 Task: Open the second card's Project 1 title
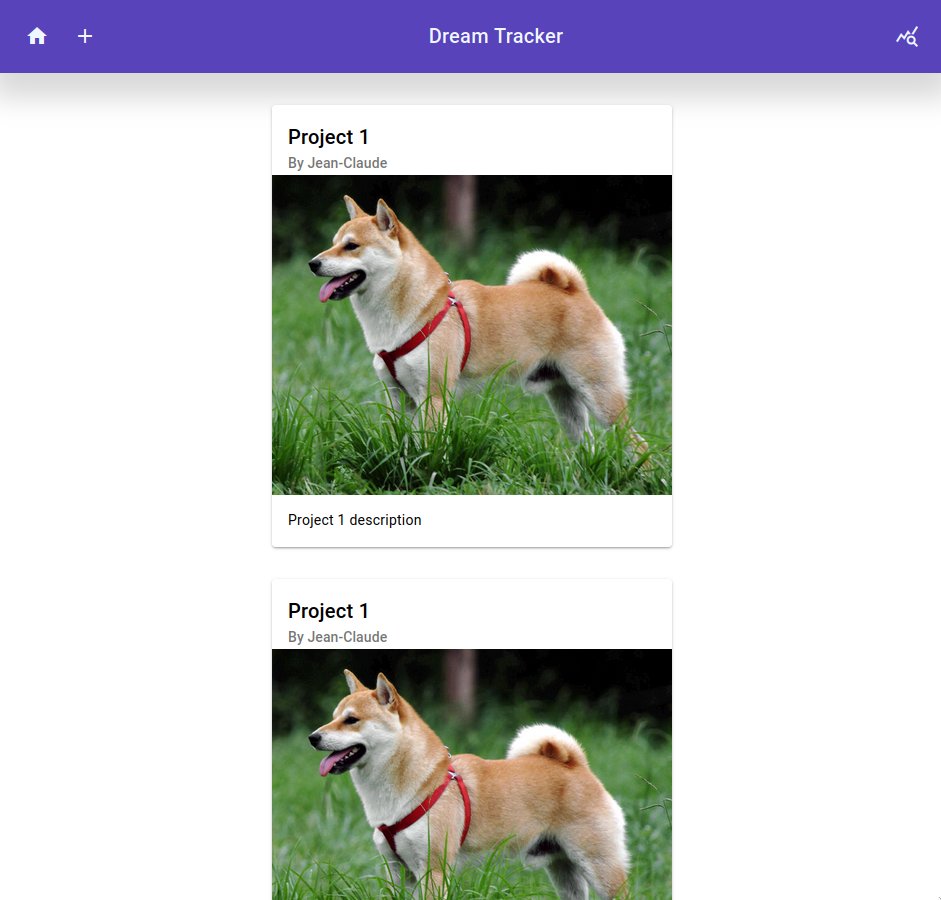pos(328,611)
